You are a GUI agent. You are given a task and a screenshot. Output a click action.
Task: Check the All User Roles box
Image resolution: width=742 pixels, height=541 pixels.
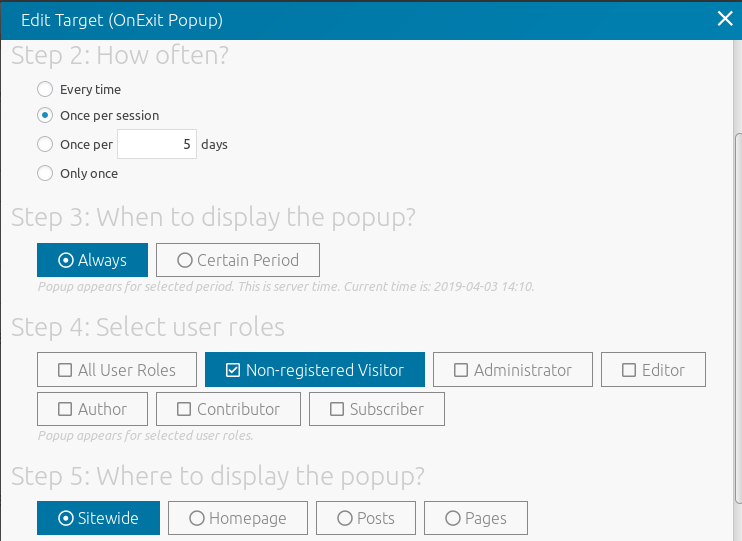(x=117, y=370)
